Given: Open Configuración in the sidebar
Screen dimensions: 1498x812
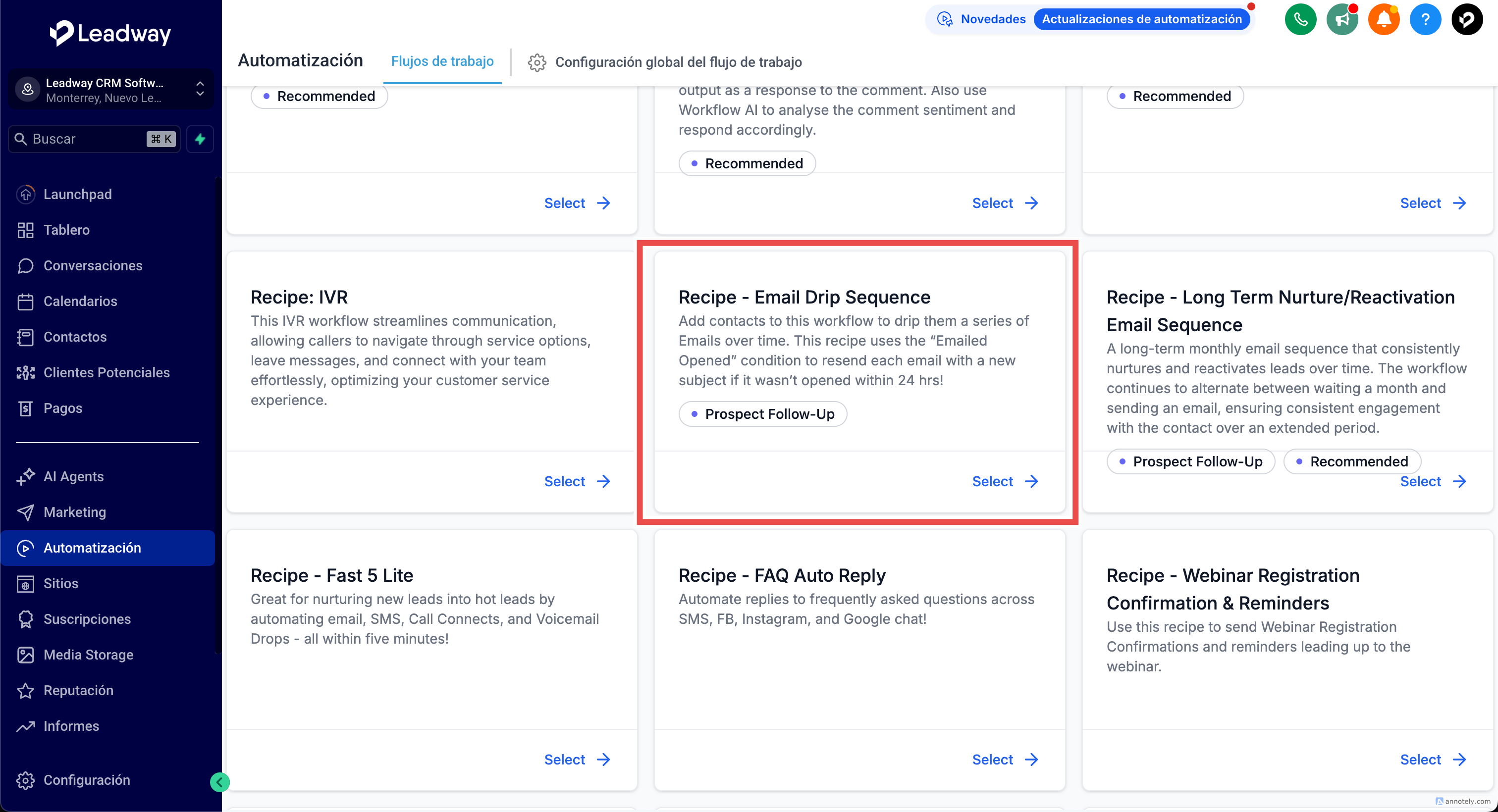Looking at the screenshot, I should click(87, 779).
